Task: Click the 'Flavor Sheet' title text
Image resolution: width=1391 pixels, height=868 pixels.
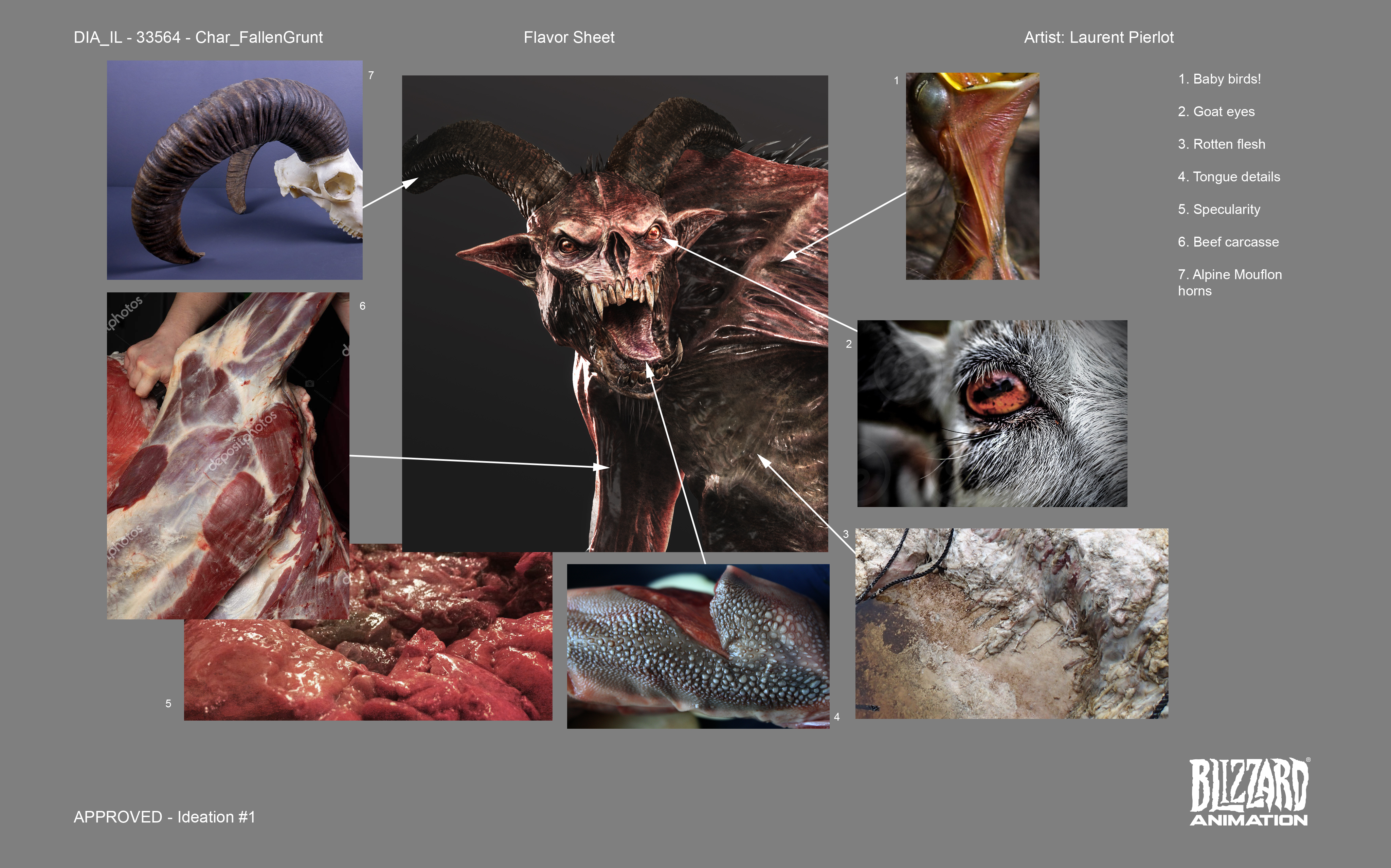Action: [x=568, y=37]
